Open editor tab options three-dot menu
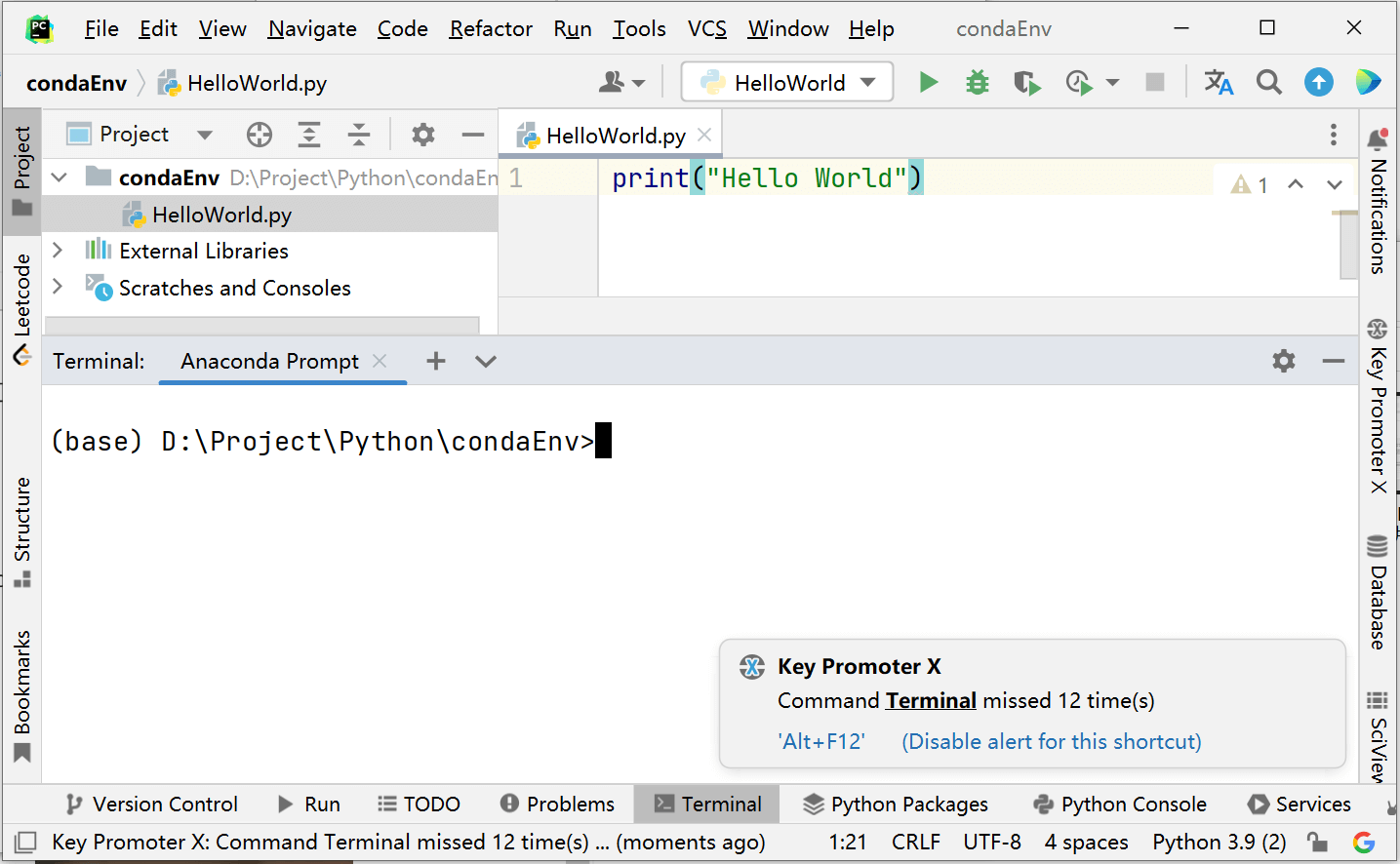 point(1333,135)
